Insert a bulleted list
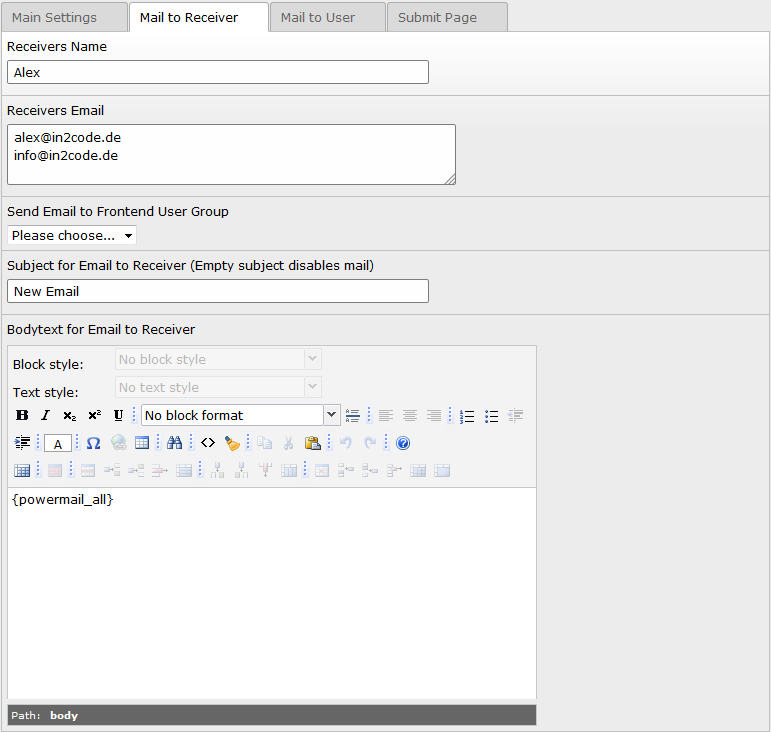Viewport: 771px width, 732px height. pos(491,415)
